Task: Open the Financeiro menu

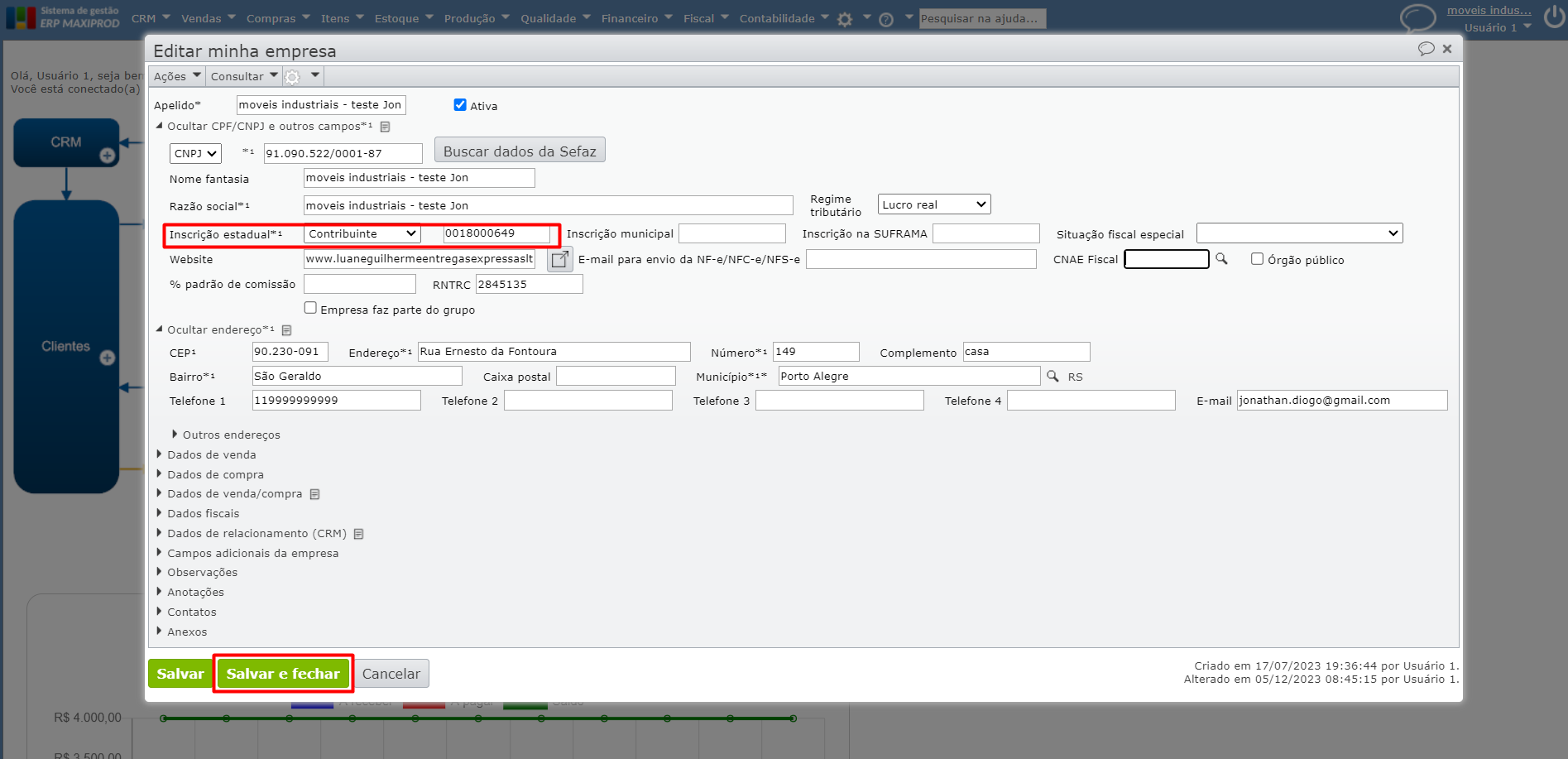Action: (x=637, y=18)
